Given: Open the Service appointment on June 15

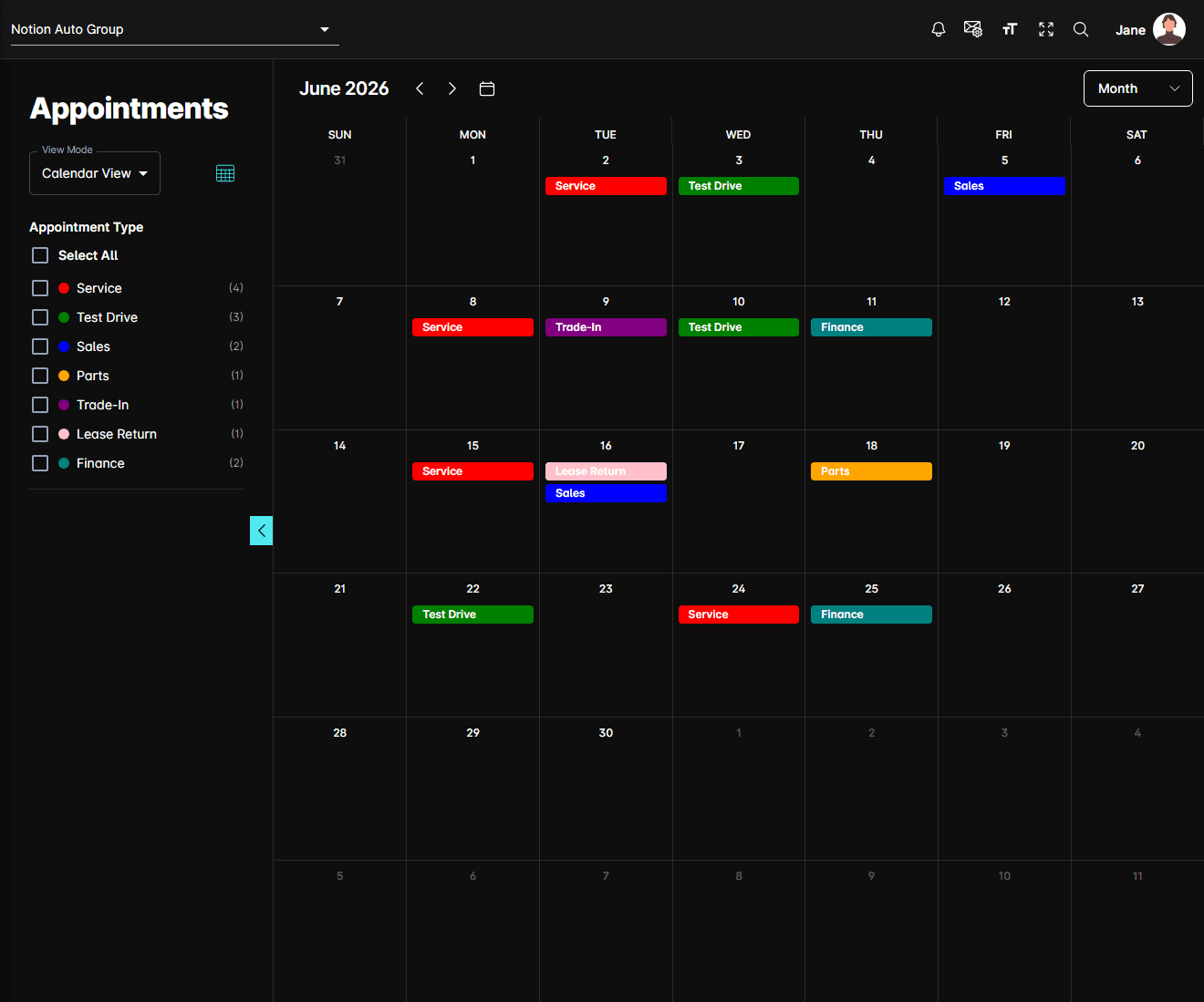Looking at the screenshot, I should [472, 471].
